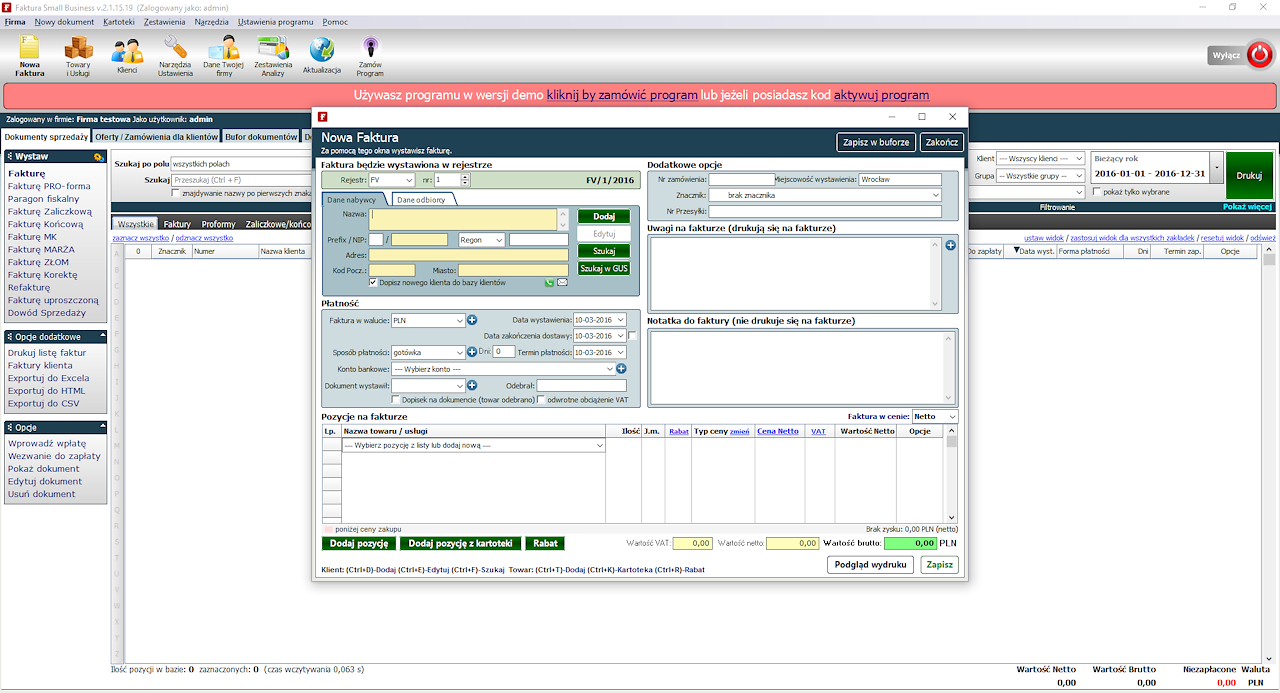Open the Sposób płatności dropdown
The image size is (1280, 693).
click(428, 352)
